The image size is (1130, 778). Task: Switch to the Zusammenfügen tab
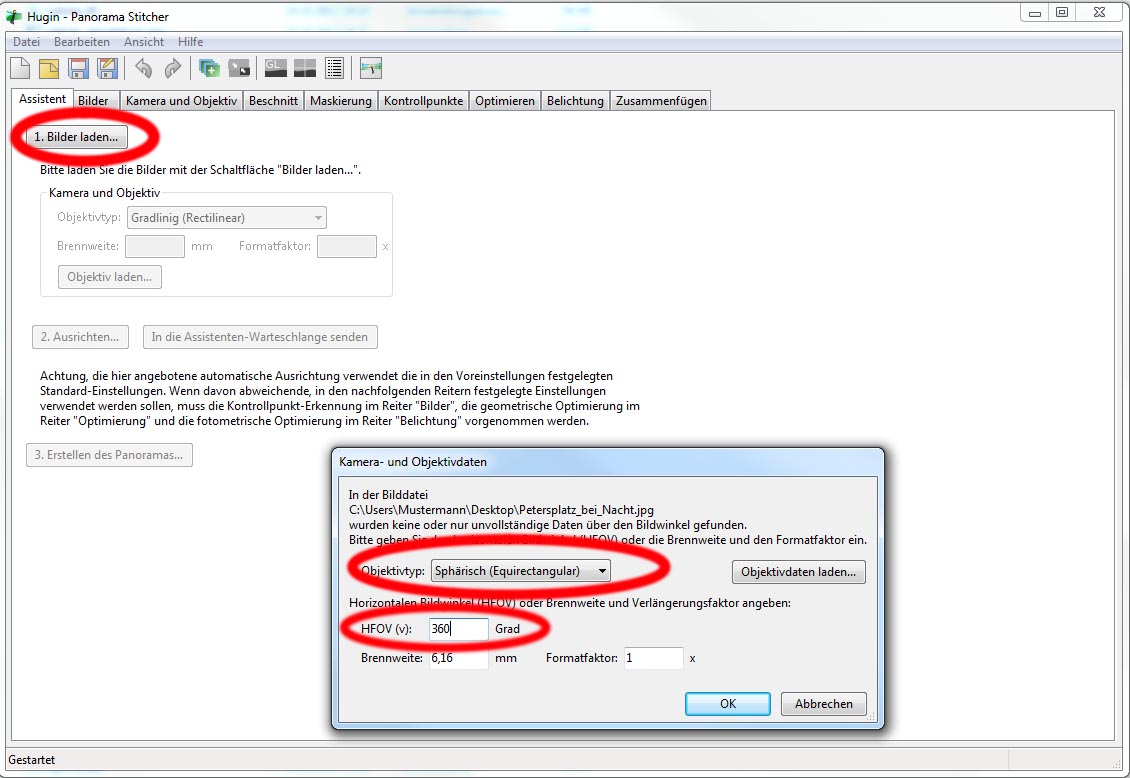pos(661,101)
